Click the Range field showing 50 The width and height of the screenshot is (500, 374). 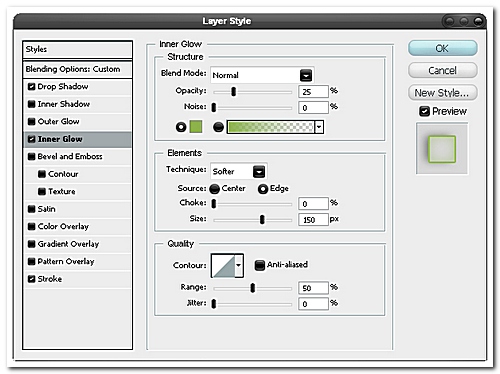coord(313,288)
